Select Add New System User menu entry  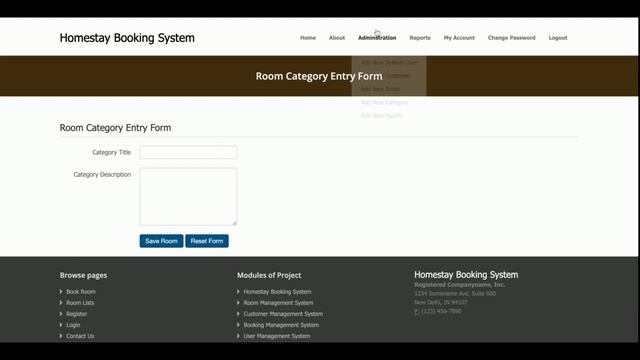(389, 62)
